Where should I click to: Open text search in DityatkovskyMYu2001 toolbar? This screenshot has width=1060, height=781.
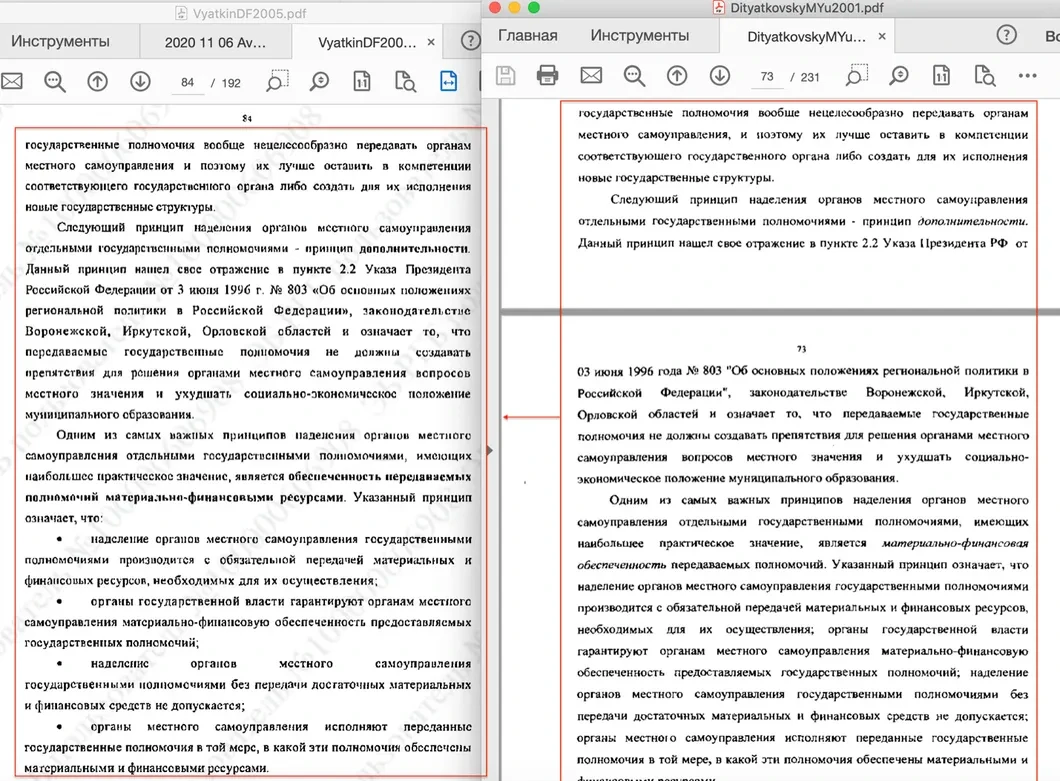point(634,75)
